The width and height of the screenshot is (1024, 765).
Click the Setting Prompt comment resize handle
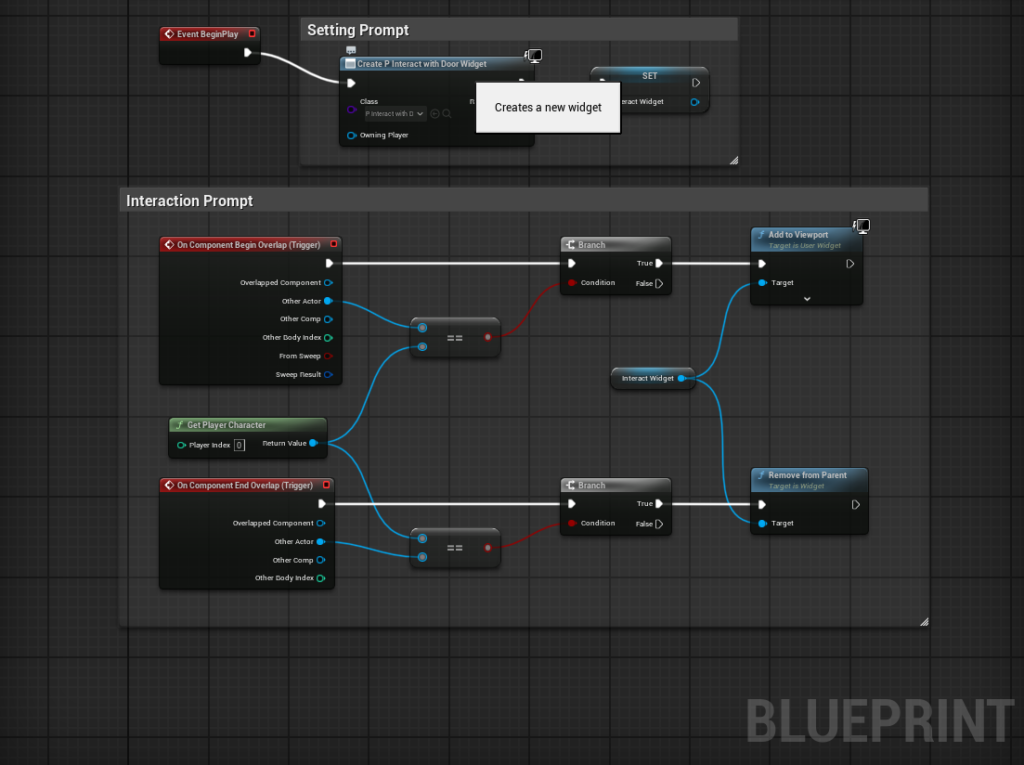732,159
